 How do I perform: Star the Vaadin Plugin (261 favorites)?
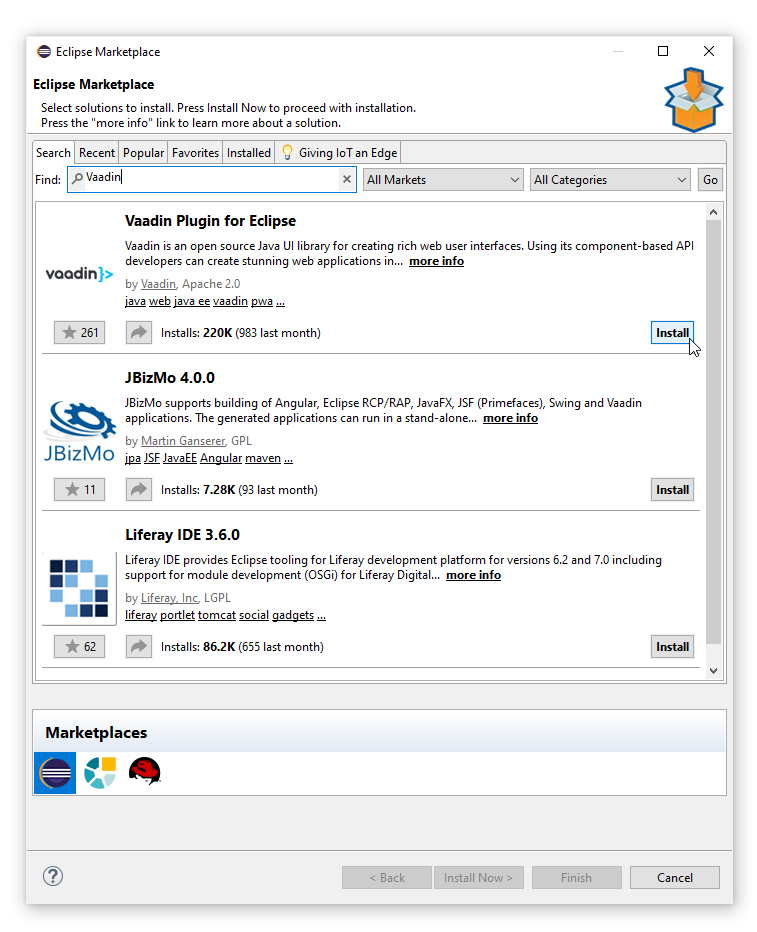point(80,332)
